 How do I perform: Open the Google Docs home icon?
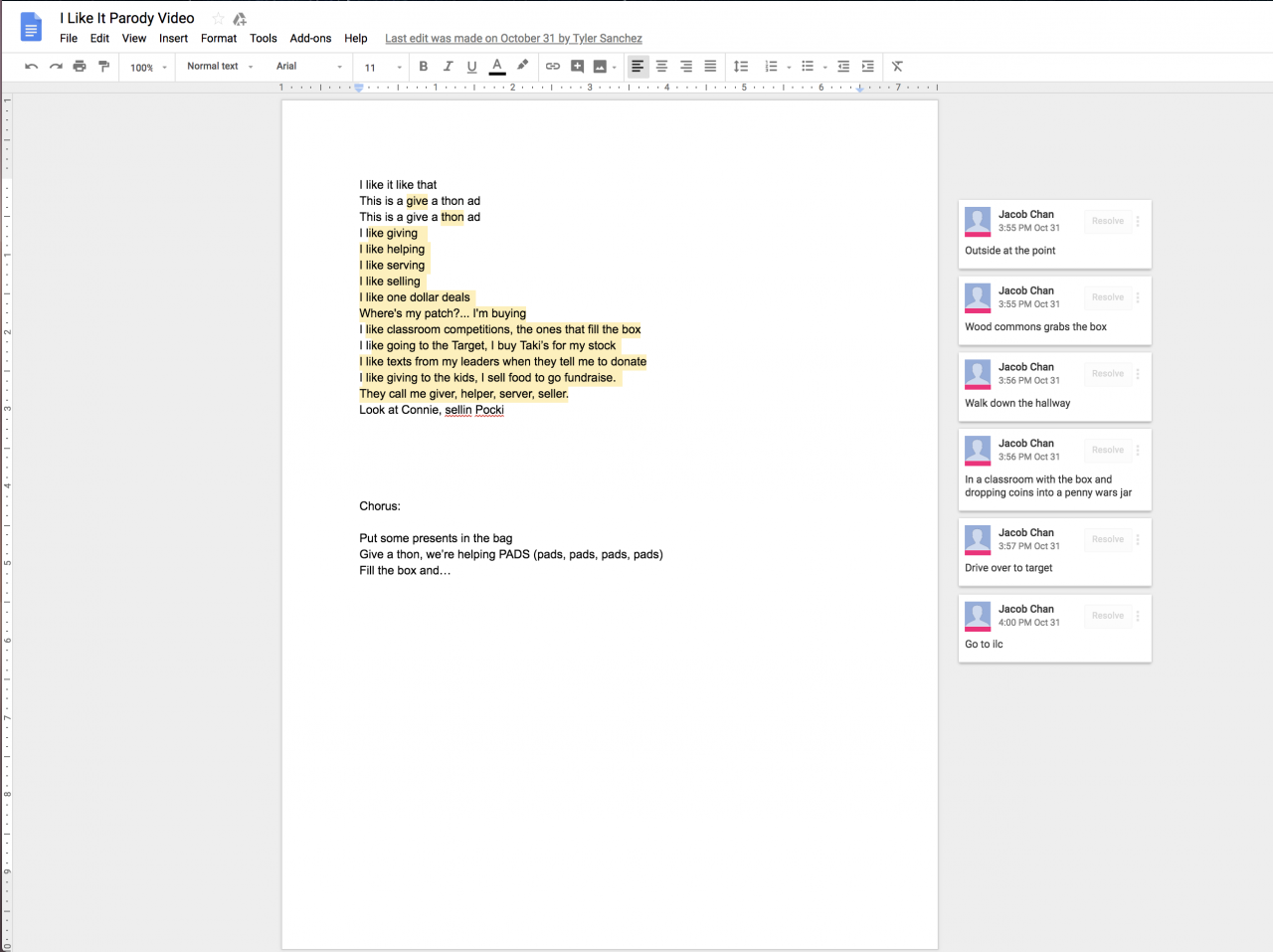click(x=31, y=28)
